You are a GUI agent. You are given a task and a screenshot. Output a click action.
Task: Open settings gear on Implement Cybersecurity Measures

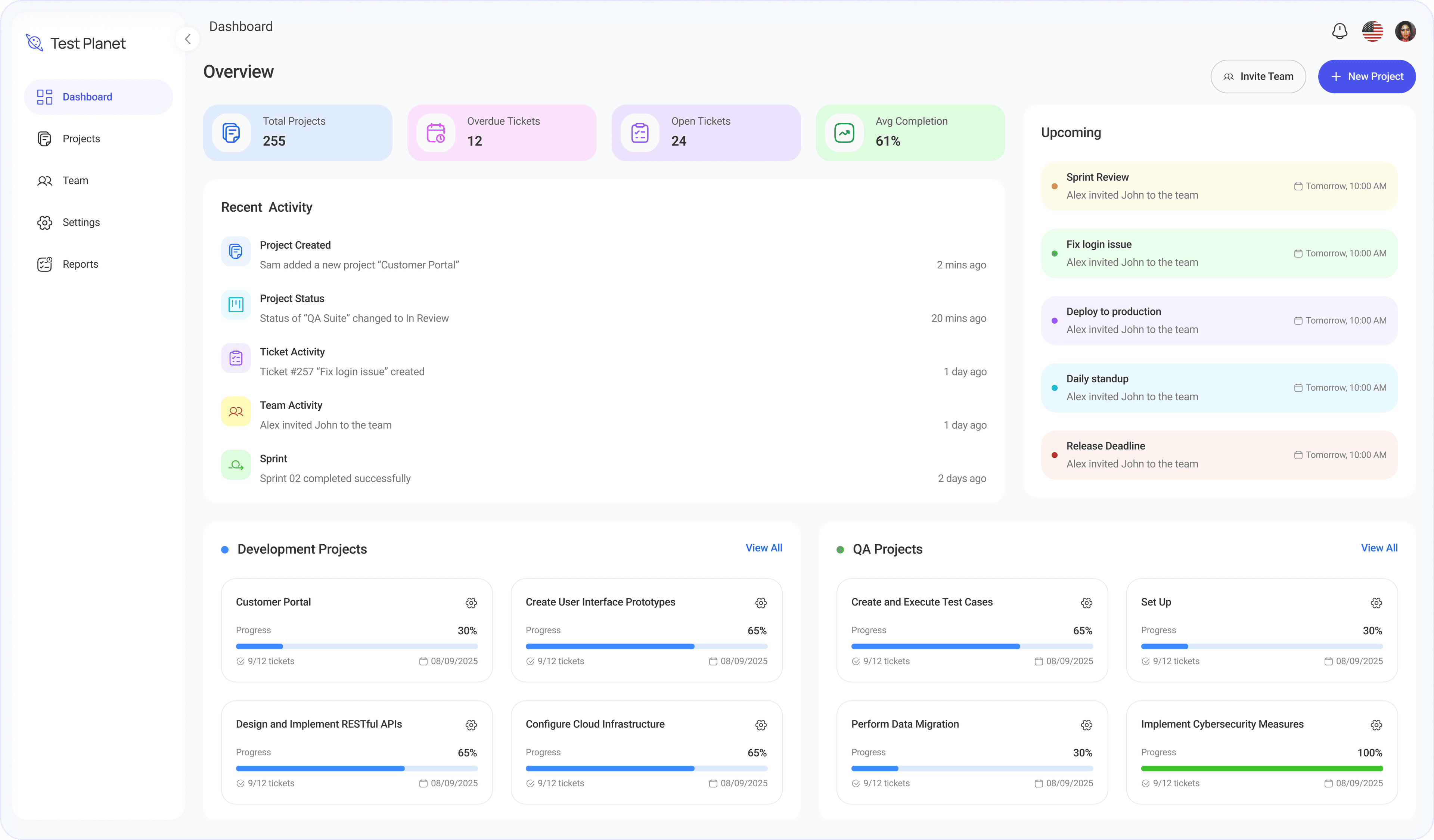[x=1376, y=725]
